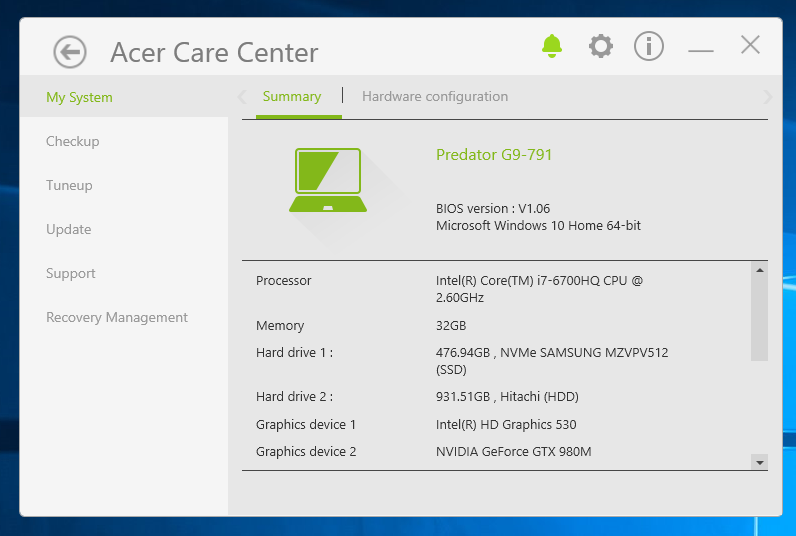Image resolution: width=796 pixels, height=536 pixels.
Task: Click the Hard drive 1 label
Action: click(x=294, y=353)
